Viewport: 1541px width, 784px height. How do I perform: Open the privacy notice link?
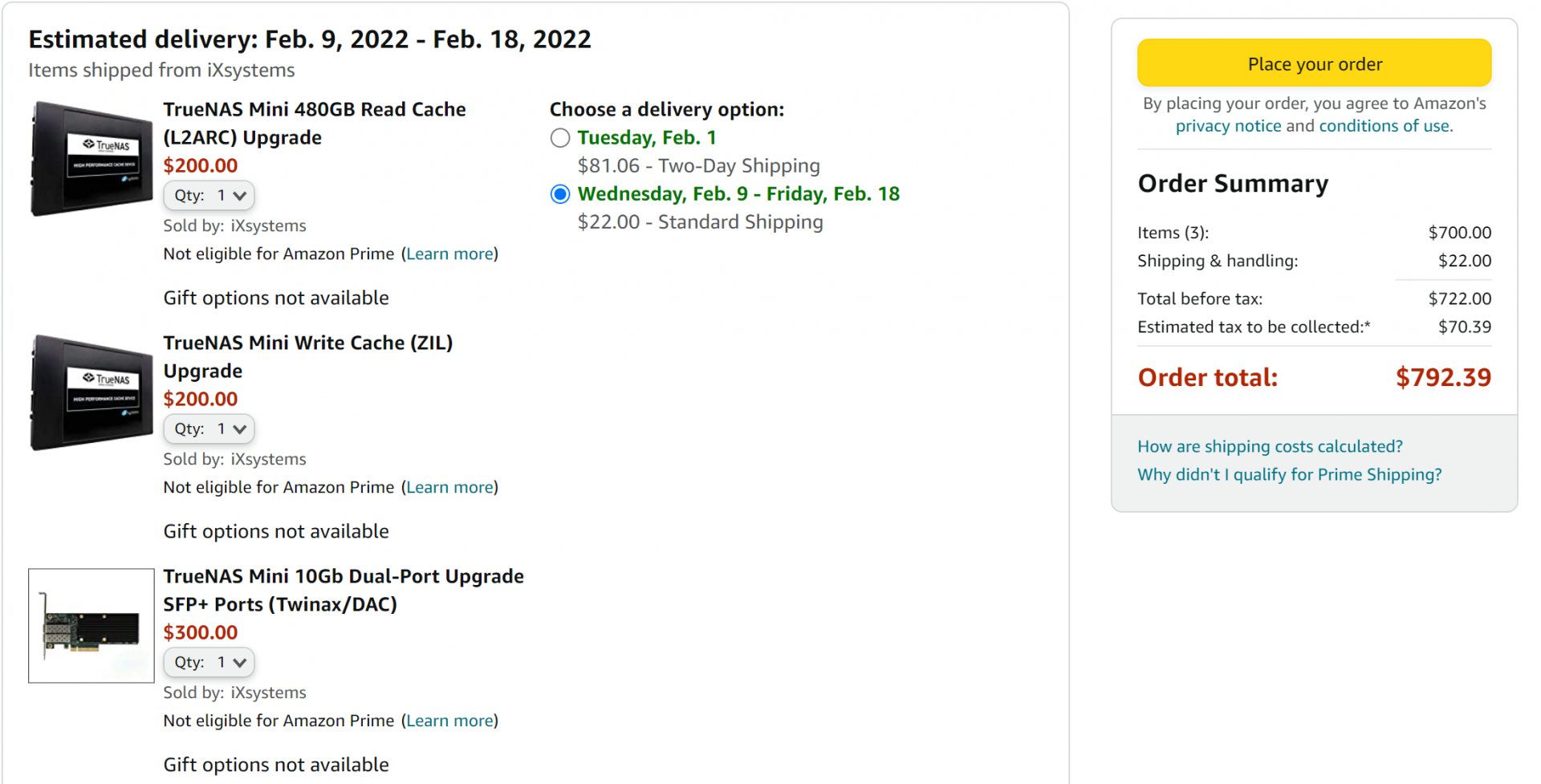[1228, 126]
